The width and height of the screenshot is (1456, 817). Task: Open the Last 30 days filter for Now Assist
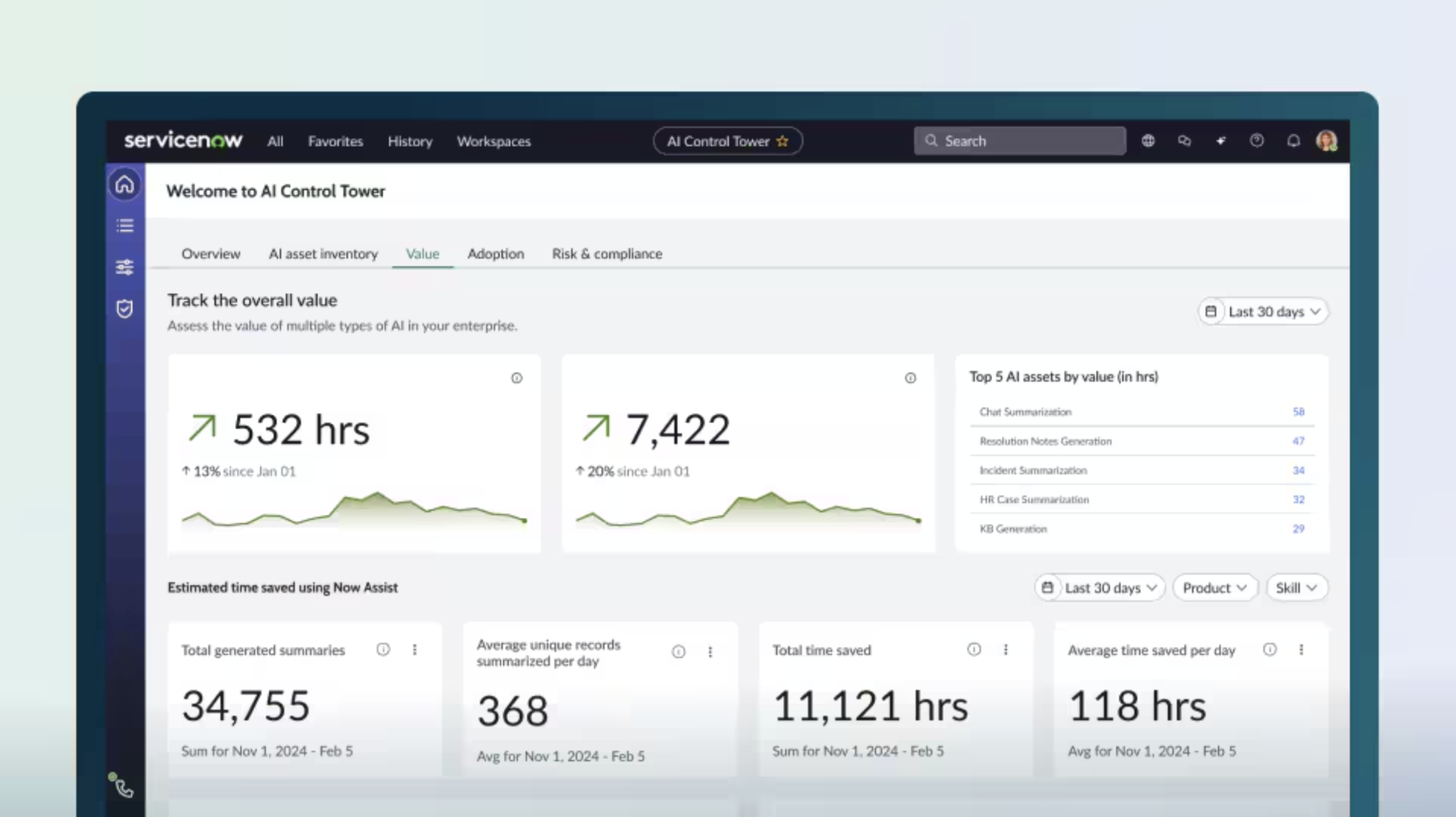pos(1100,588)
